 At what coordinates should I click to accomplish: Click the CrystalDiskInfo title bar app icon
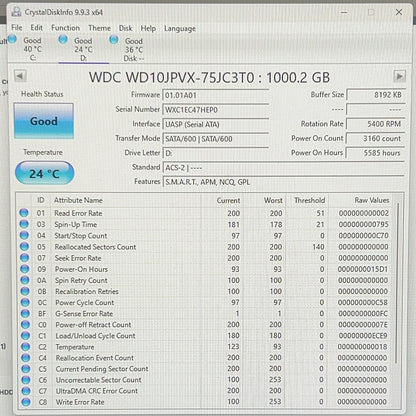tap(16, 11)
